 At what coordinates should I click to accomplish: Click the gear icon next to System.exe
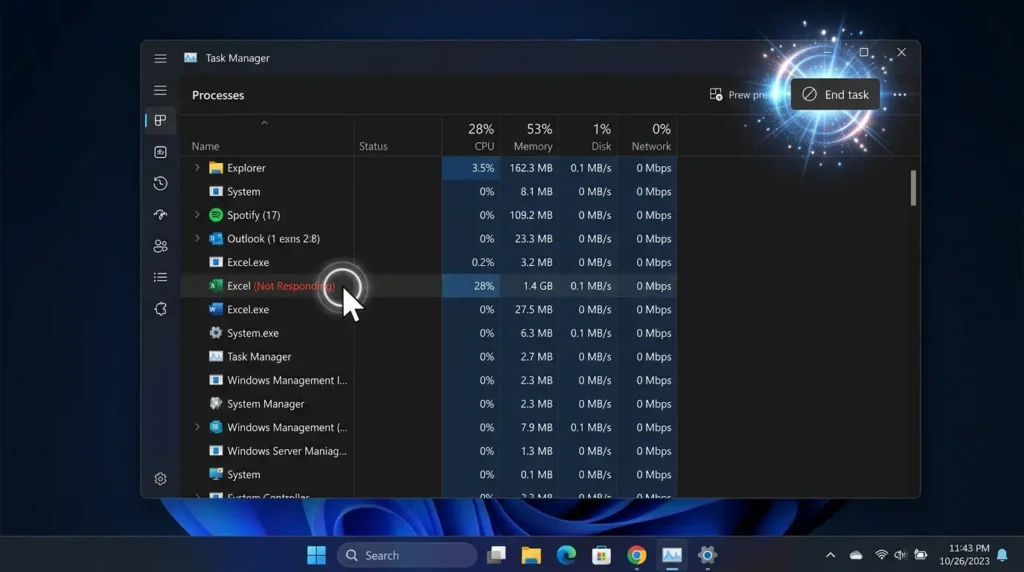pos(216,332)
